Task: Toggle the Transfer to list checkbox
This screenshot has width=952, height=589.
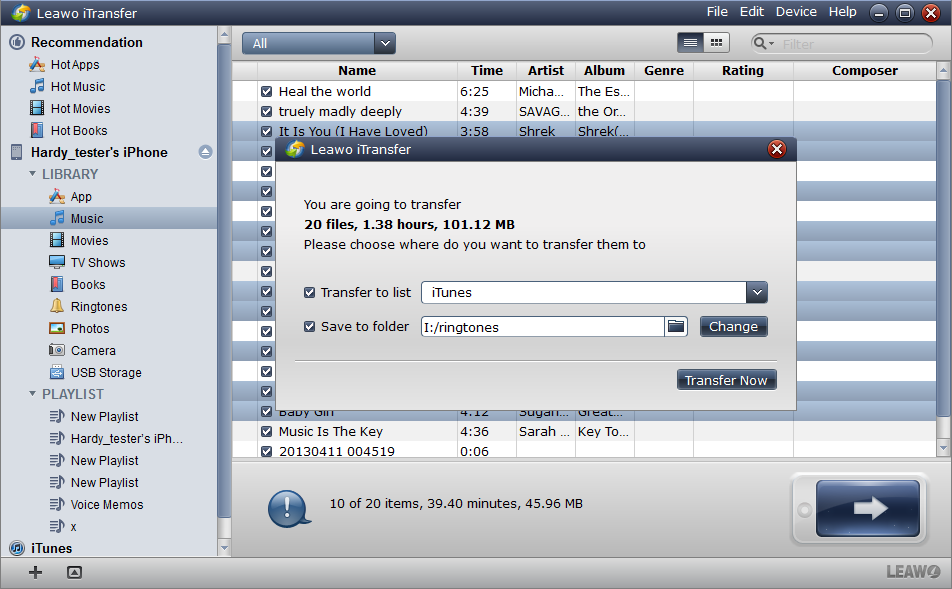Action: click(x=310, y=293)
